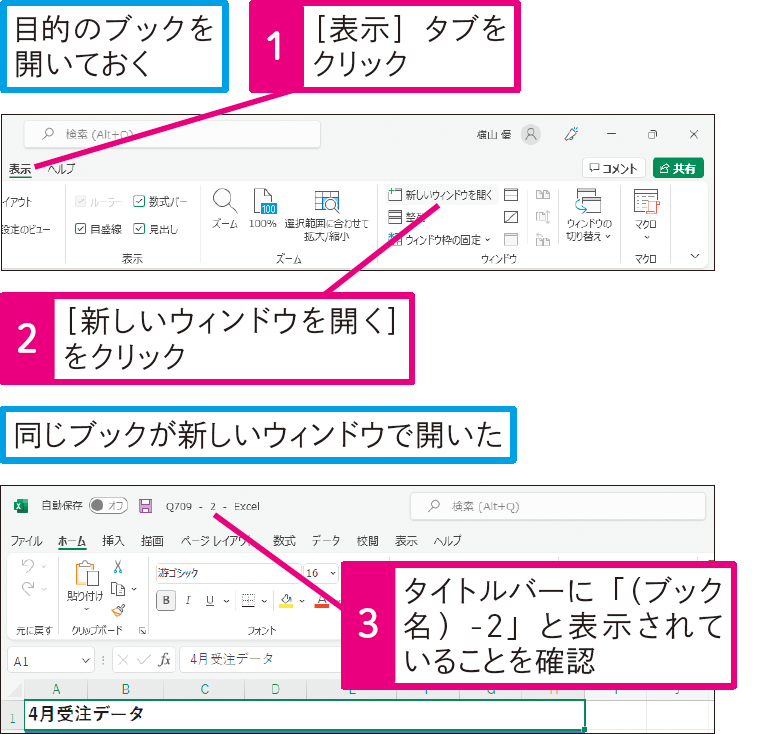
Task: Click the search box in lower window
Action: (558, 506)
